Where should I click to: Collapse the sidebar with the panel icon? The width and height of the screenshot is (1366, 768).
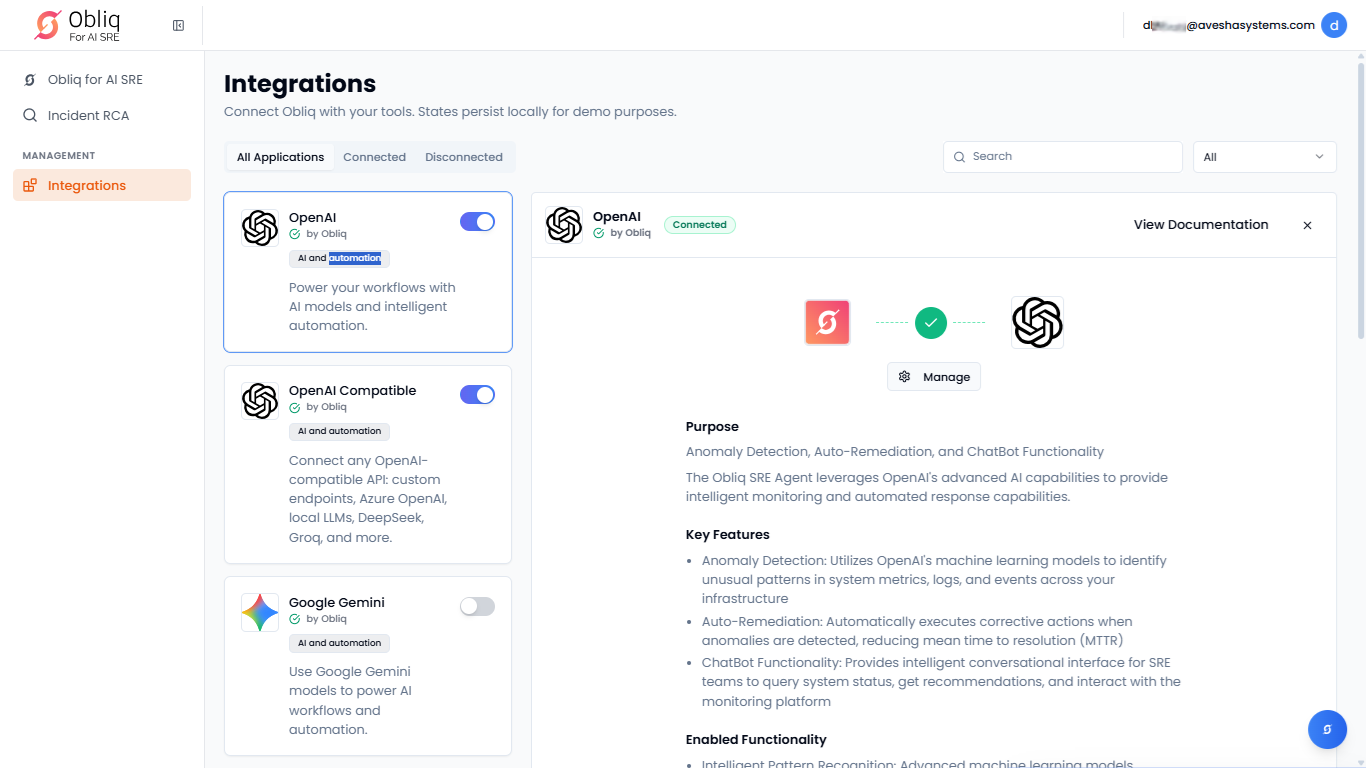(x=178, y=25)
